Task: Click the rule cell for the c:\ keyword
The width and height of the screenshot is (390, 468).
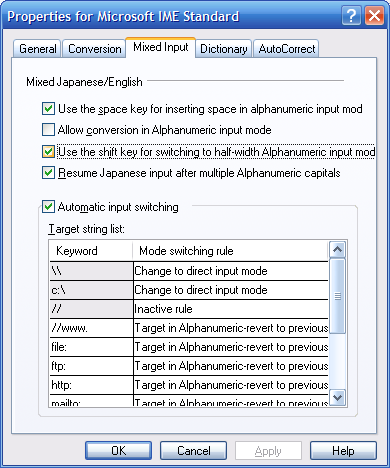Action: pos(231,290)
